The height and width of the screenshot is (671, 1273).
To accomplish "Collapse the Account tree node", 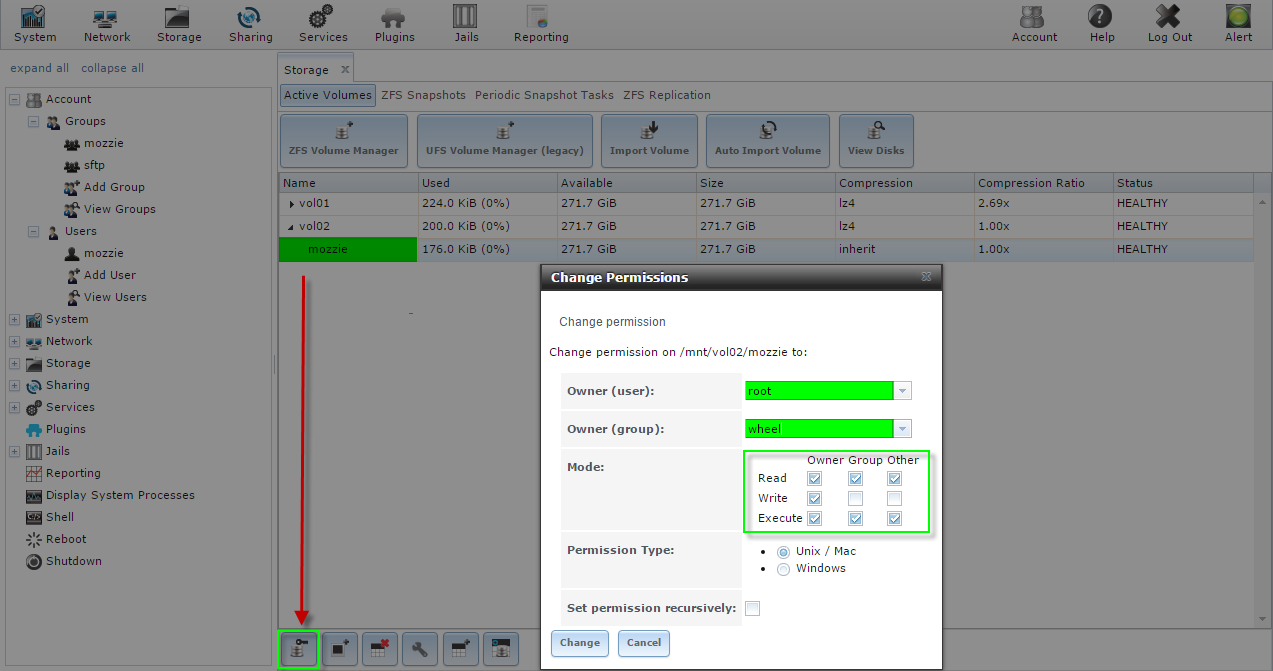I will point(14,99).
